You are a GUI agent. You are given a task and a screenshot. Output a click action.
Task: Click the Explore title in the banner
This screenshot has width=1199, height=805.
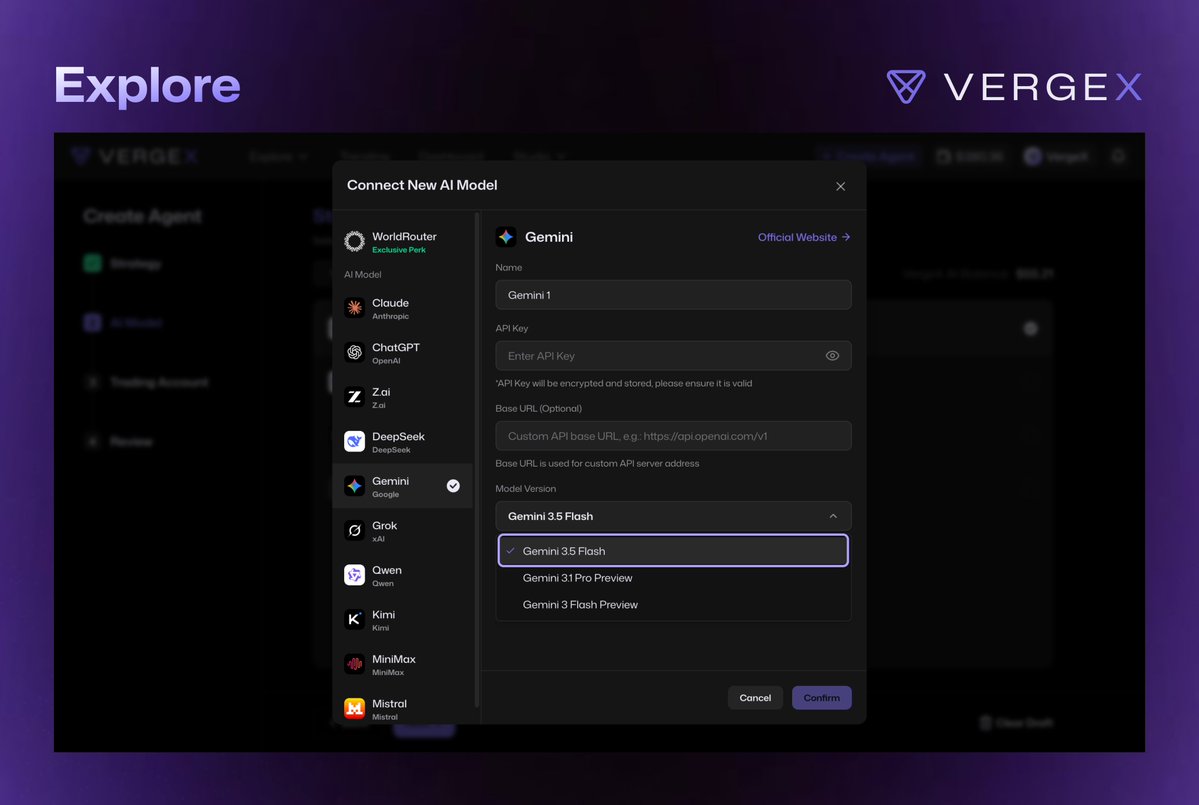(x=147, y=85)
